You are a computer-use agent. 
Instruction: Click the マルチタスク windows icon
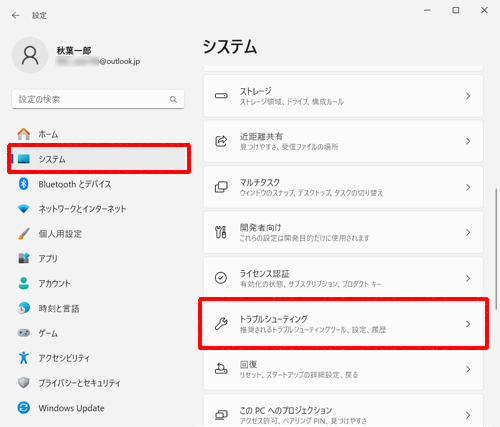pyautogui.click(x=221, y=187)
